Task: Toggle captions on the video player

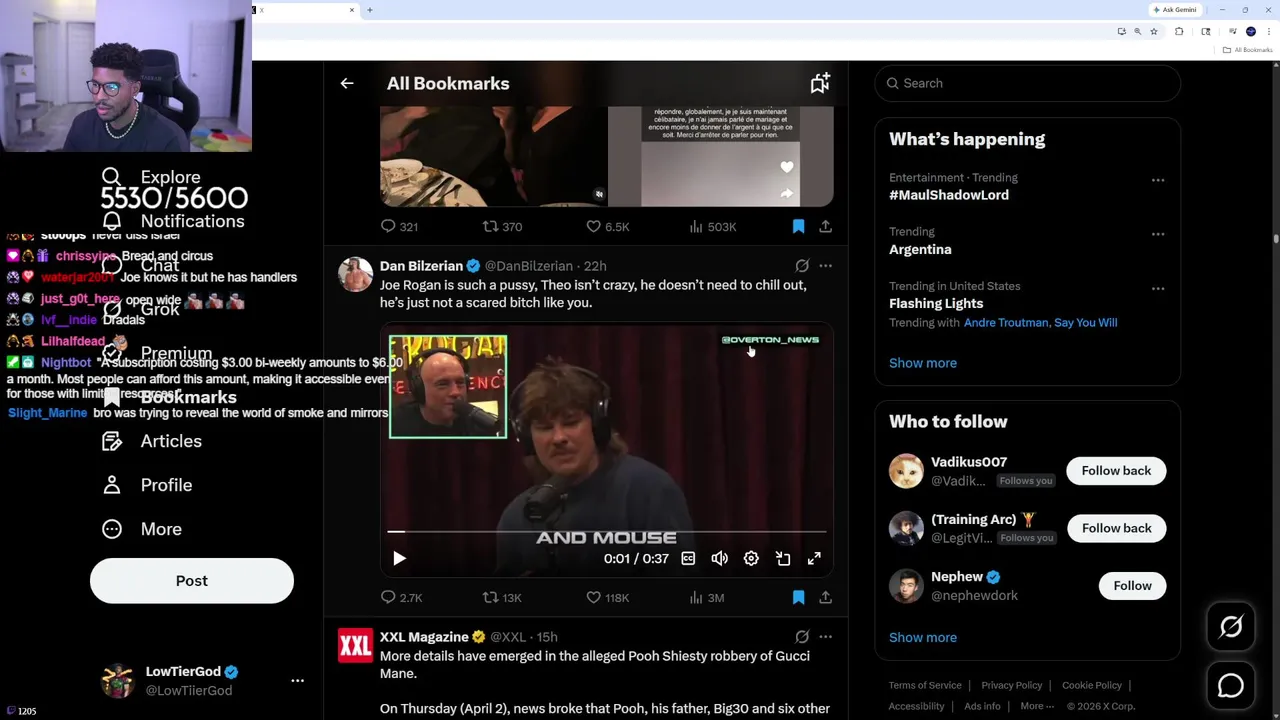Action: pyautogui.click(x=688, y=559)
